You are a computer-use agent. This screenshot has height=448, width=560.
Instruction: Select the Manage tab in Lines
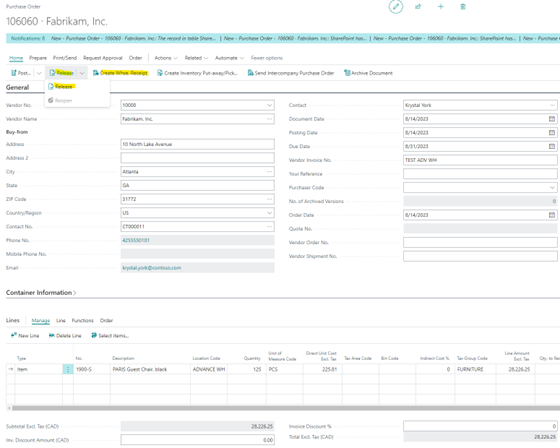[x=41, y=320]
